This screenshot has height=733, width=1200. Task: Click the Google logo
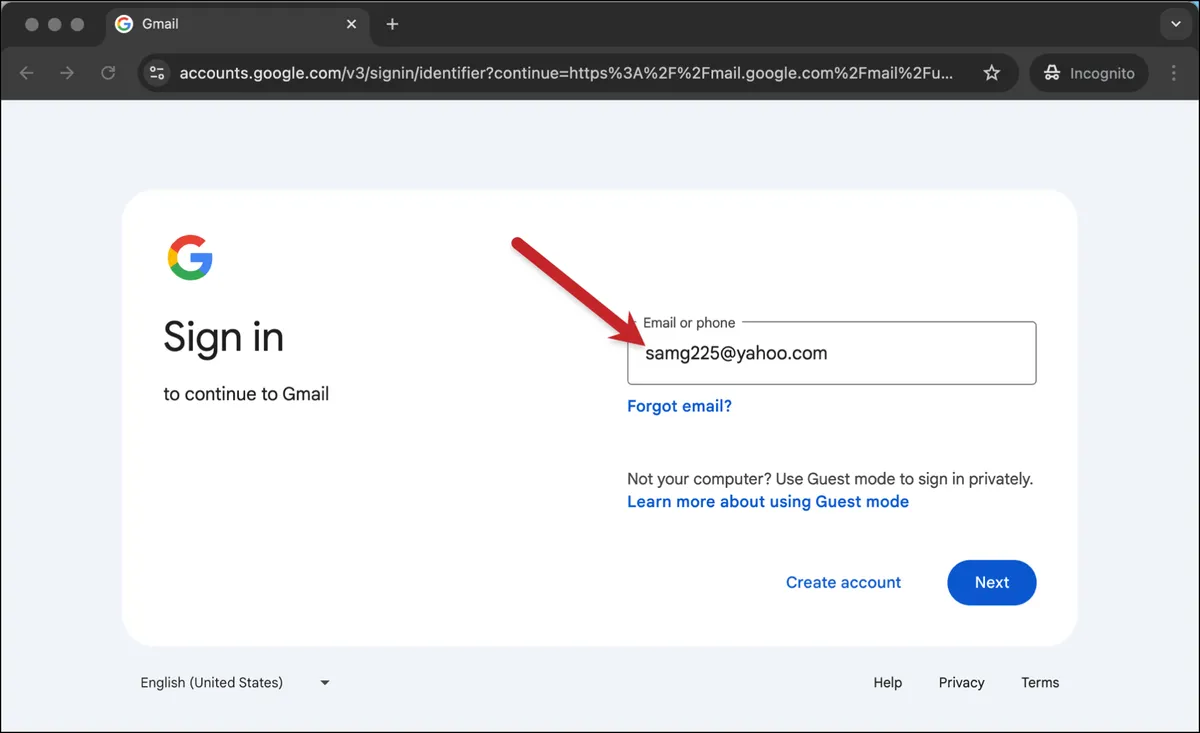point(190,257)
